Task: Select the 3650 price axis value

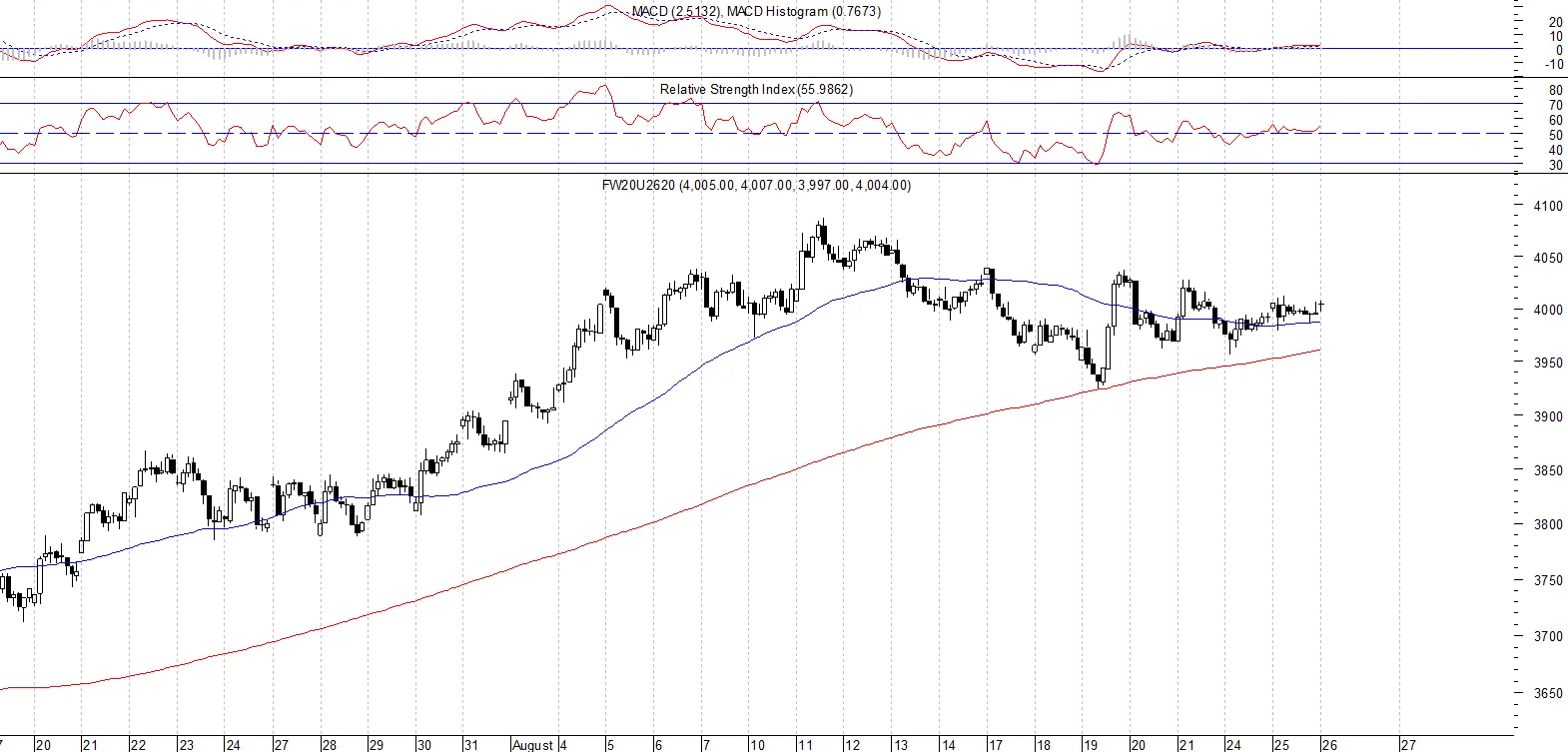Action: 1548,693
